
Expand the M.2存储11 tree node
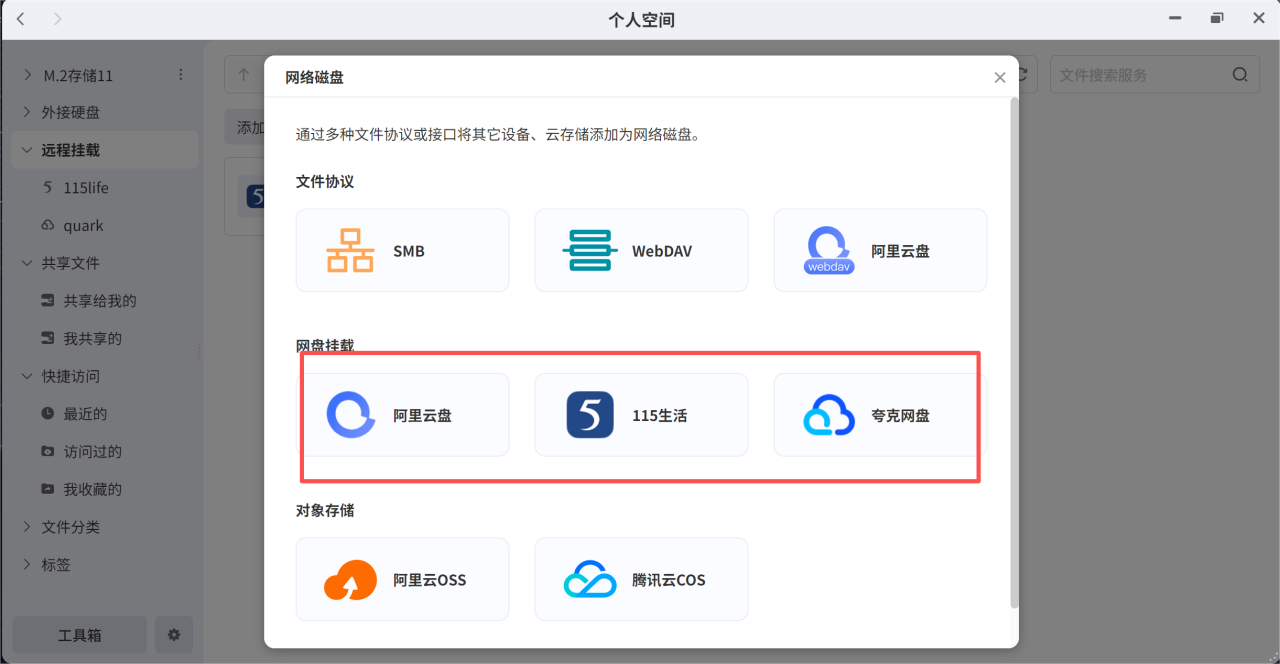27,75
